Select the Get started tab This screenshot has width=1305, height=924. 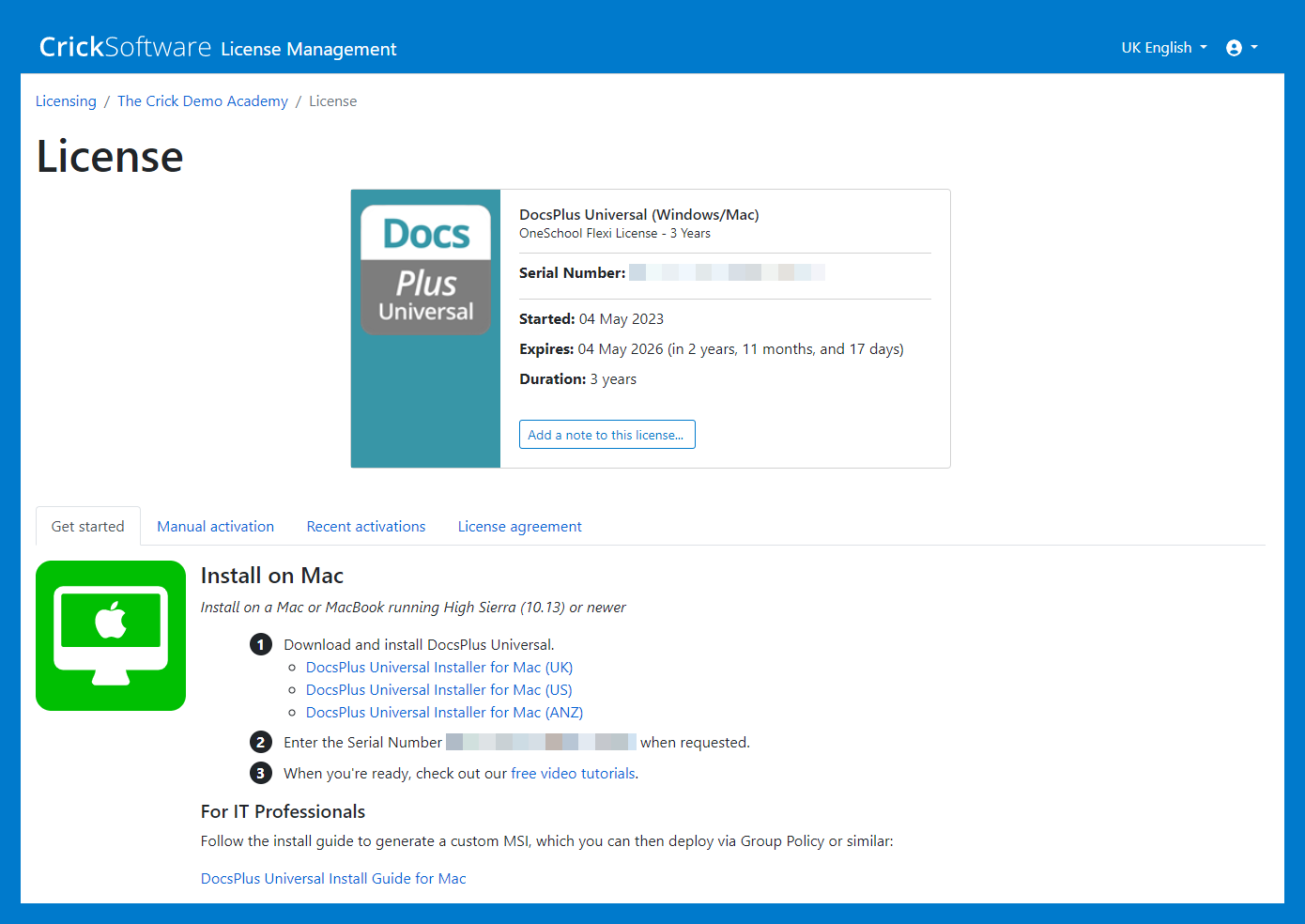coord(88,527)
